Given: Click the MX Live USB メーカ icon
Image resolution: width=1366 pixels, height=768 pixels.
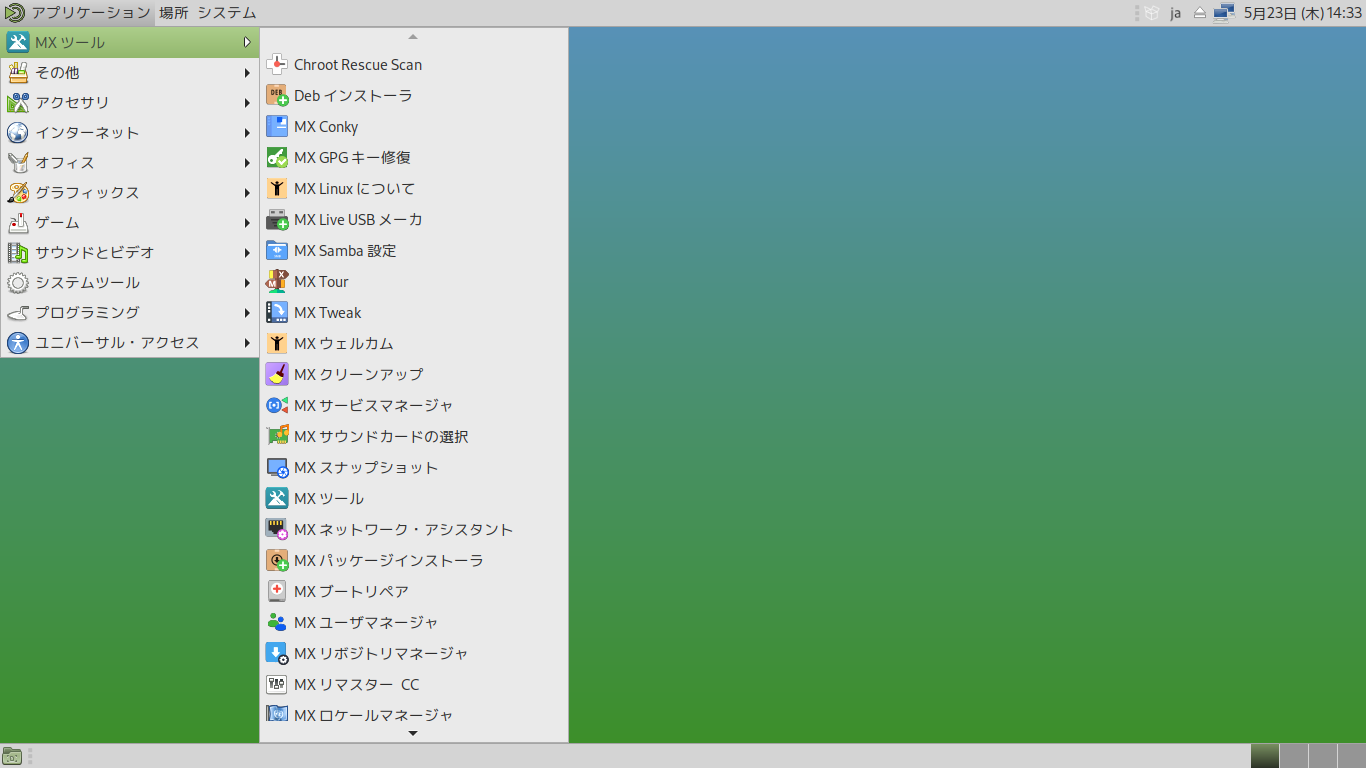Looking at the screenshot, I should [277, 220].
